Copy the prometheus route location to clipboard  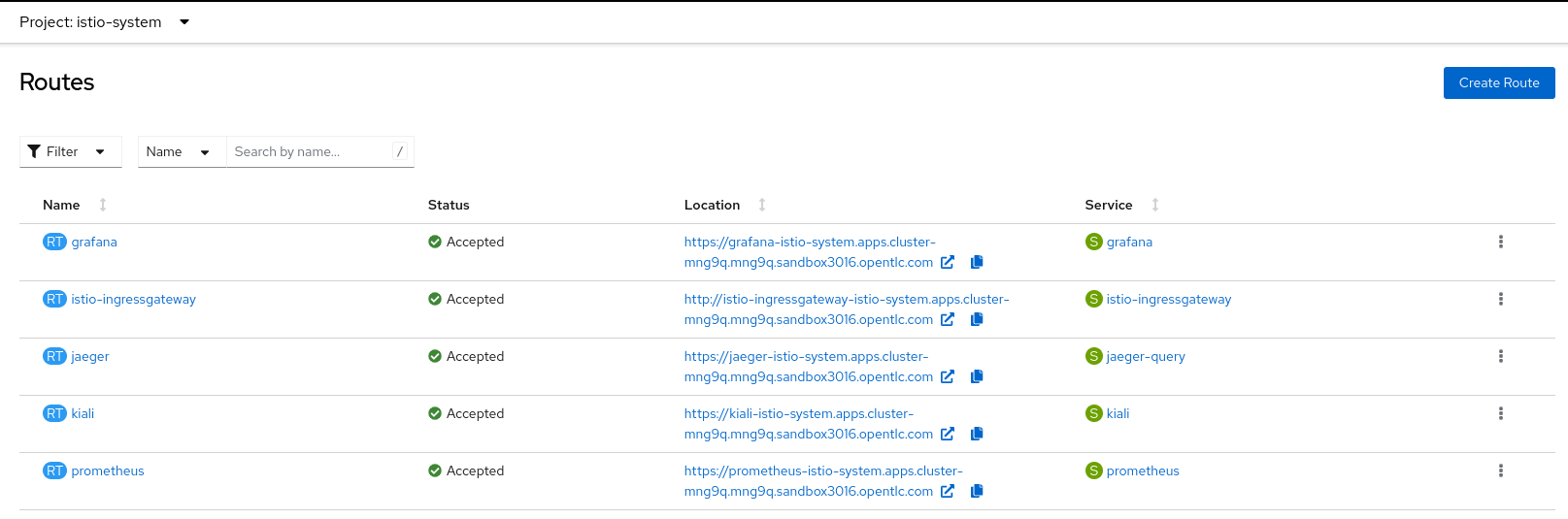click(977, 491)
